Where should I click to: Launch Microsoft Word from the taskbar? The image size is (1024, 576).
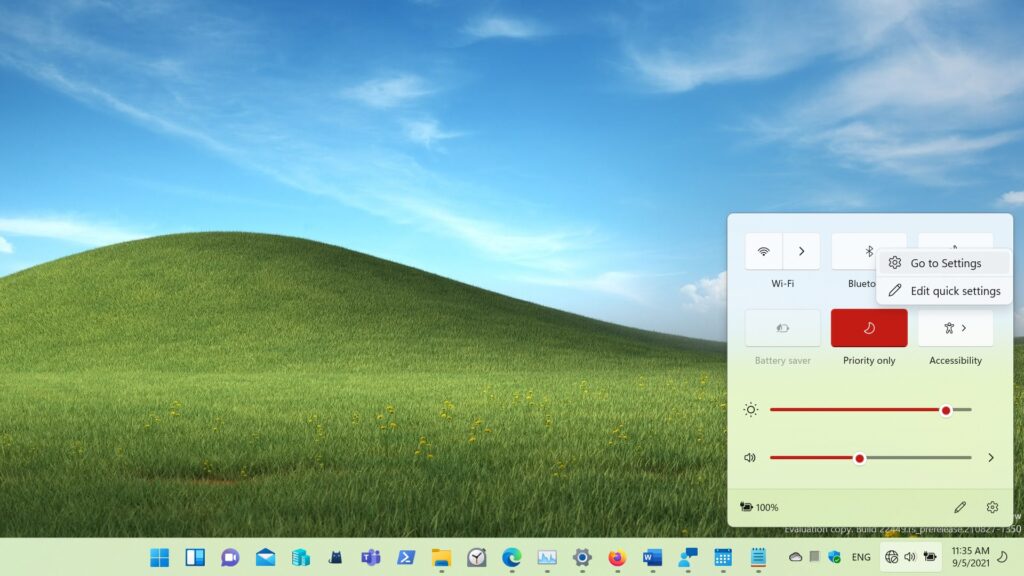point(653,557)
